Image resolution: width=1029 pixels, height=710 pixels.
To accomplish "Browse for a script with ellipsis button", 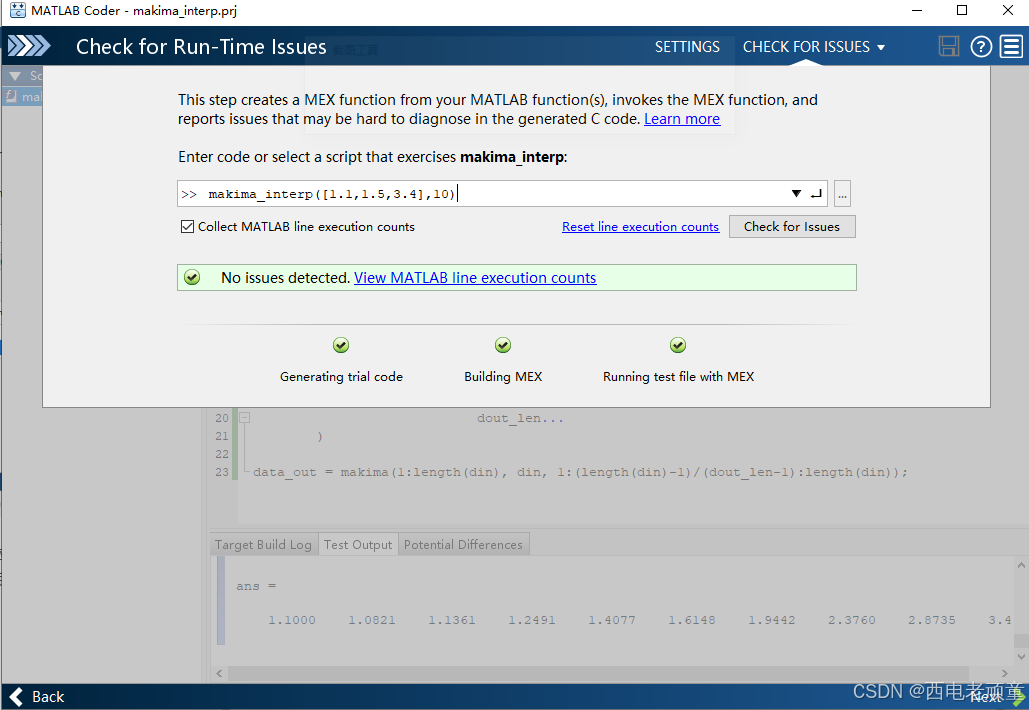I will click(x=843, y=194).
